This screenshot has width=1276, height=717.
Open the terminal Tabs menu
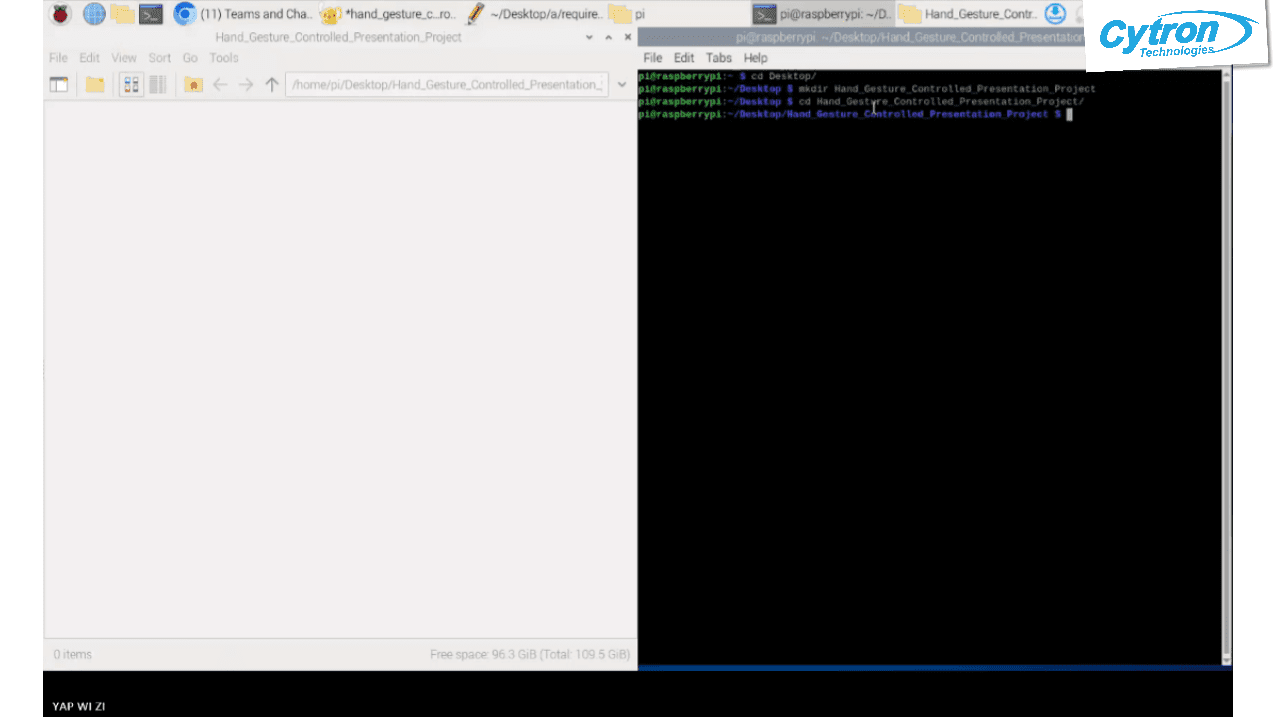[718, 58]
